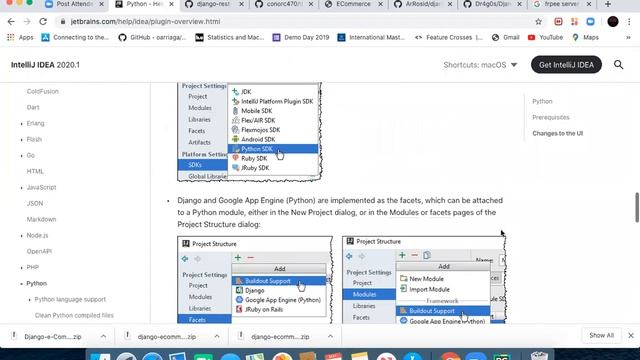This screenshot has height=360, width=640.
Task: Open Clean Python compiled files entry
Action: pos(74,316)
